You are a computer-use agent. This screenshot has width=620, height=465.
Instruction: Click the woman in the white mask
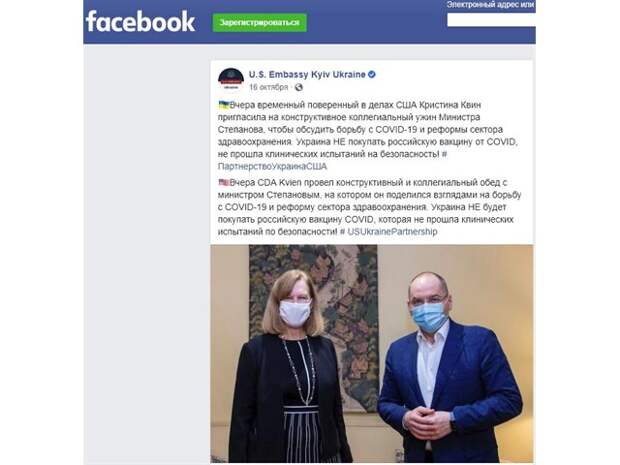(x=291, y=366)
